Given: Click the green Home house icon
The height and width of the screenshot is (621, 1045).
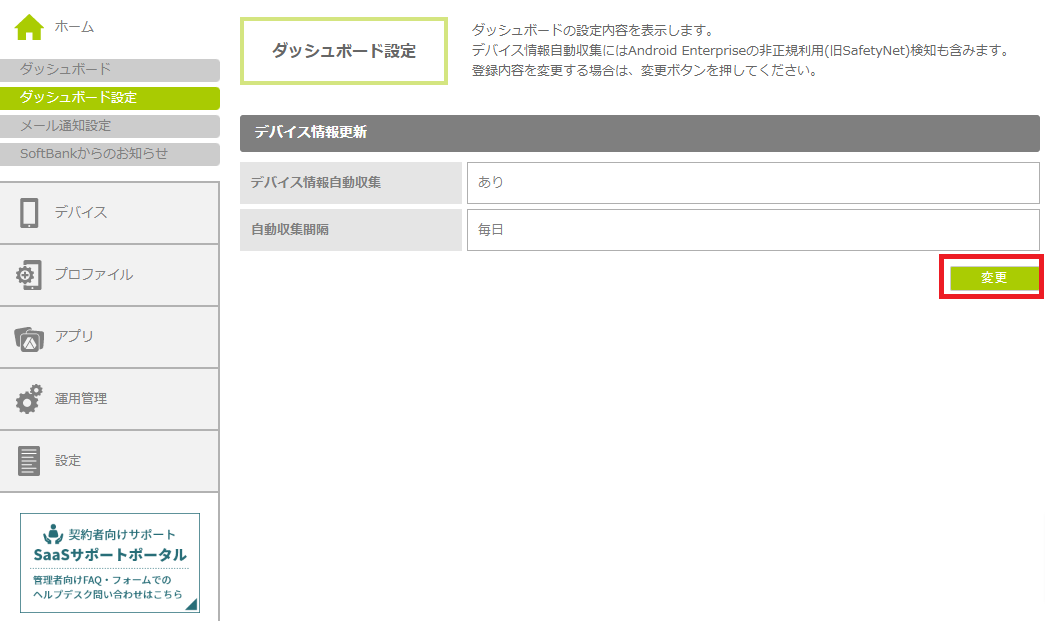Looking at the screenshot, I should pos(29,28).
